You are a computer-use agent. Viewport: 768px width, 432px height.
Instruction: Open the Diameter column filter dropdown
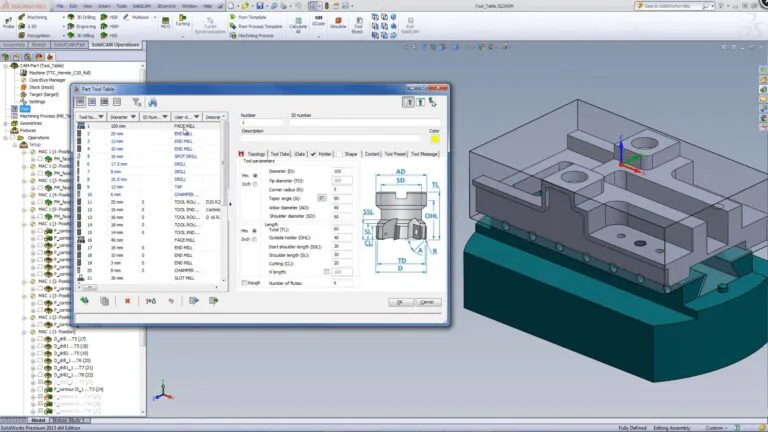coord(135,116)
